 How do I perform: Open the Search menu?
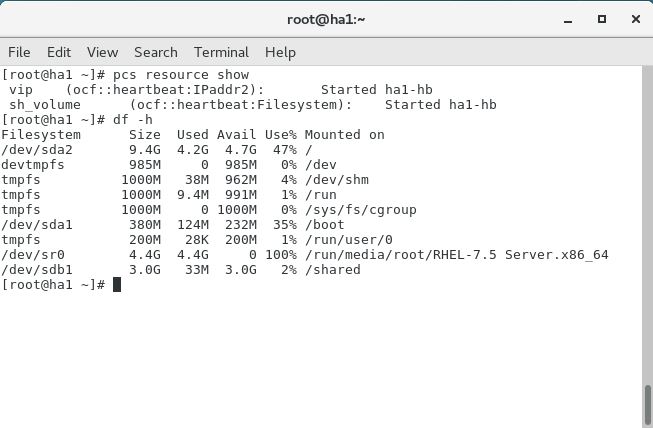tap(156, 52)
